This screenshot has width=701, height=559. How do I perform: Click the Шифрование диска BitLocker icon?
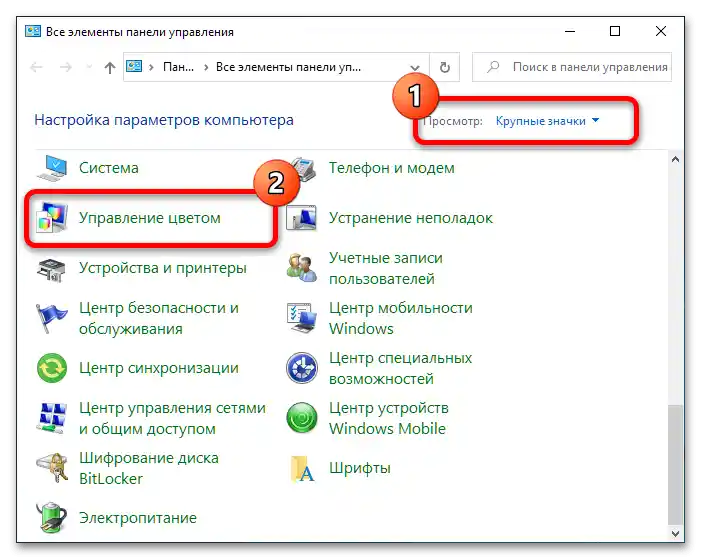tap(52, 468)
